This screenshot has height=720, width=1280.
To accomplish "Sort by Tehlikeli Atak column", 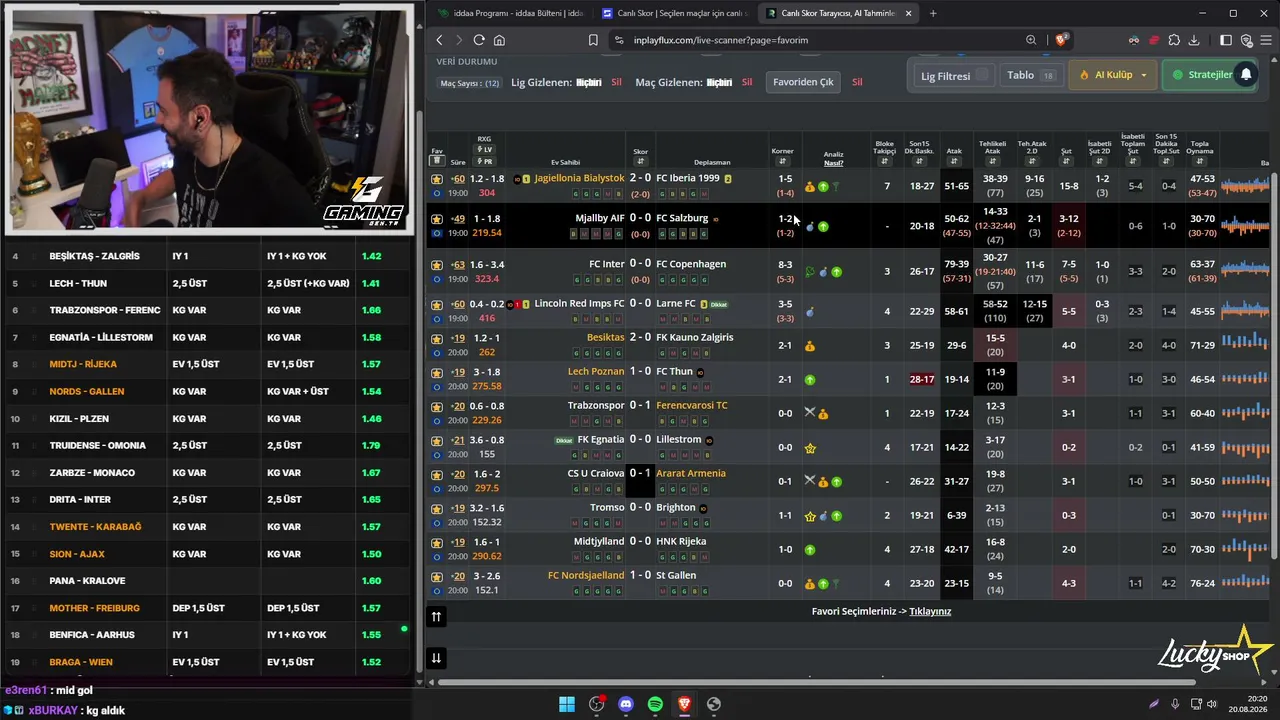I will pyautogui.click(x=992, y=162).
